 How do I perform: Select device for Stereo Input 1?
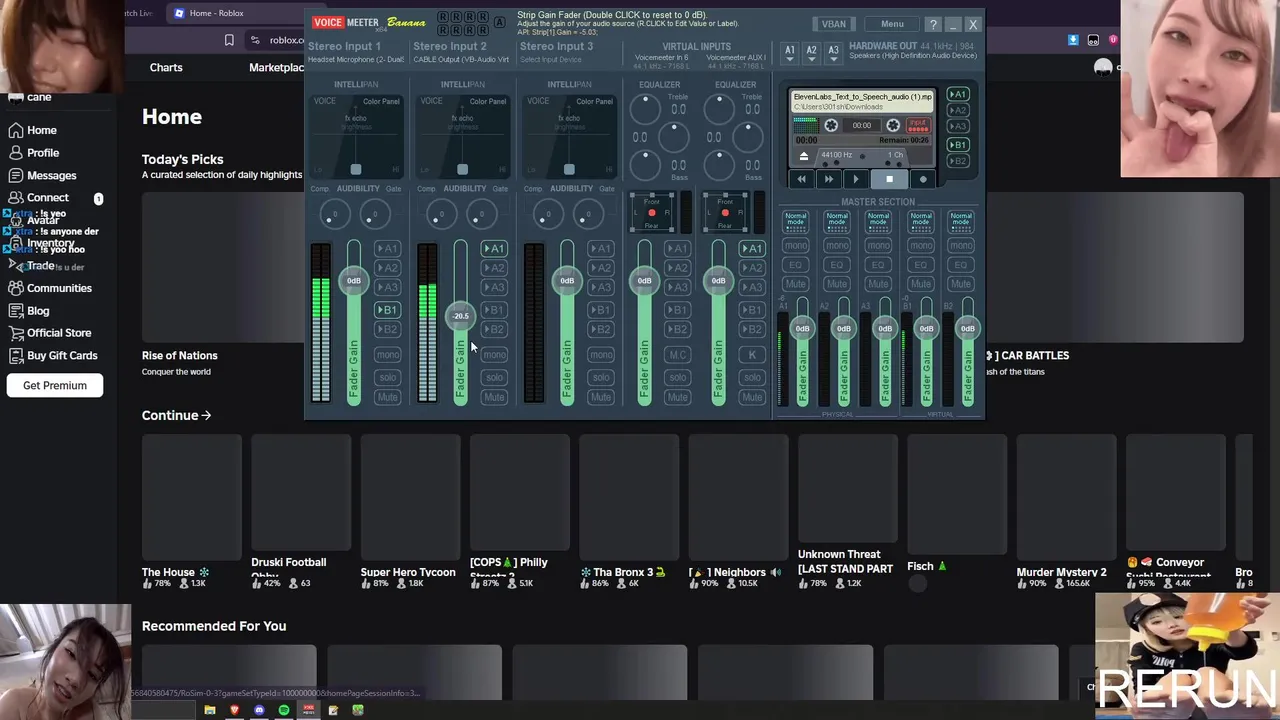[355, 59]
